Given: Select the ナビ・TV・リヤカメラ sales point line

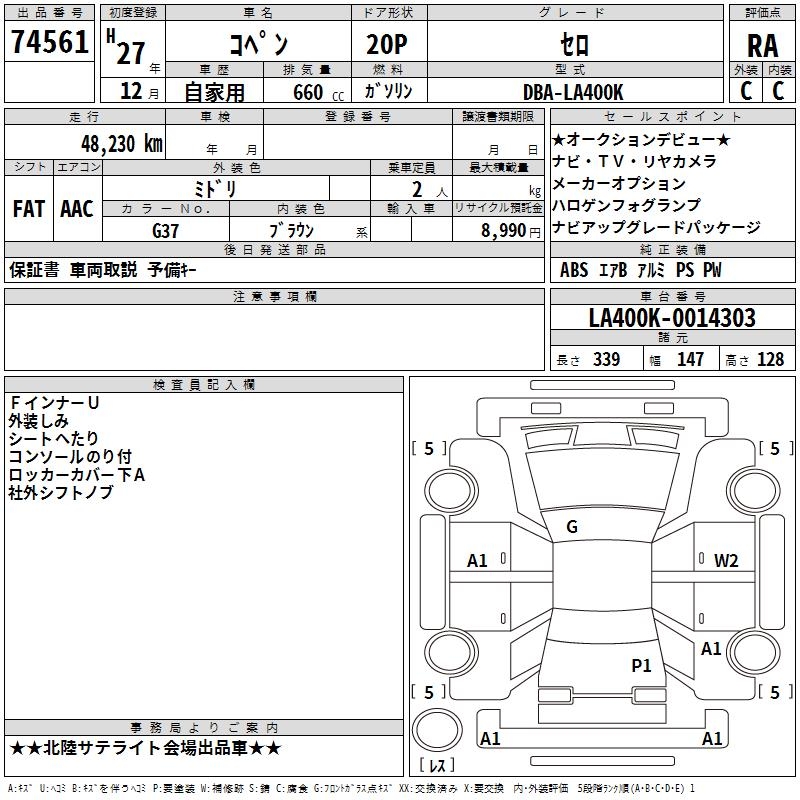Looking at the screenshot, I should coord(634,161).
